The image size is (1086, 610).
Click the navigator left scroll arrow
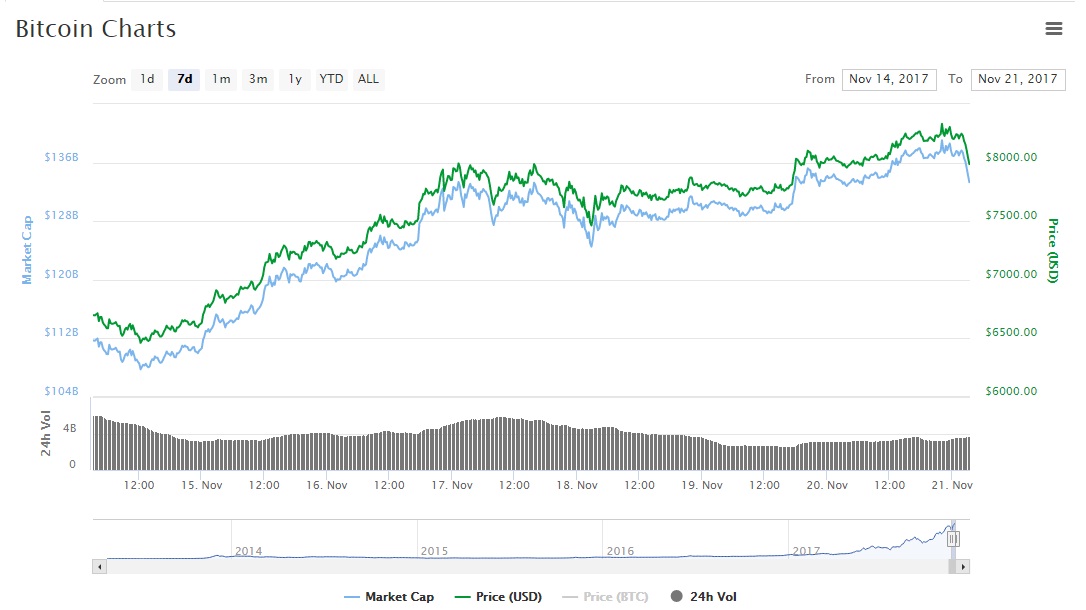100,567
